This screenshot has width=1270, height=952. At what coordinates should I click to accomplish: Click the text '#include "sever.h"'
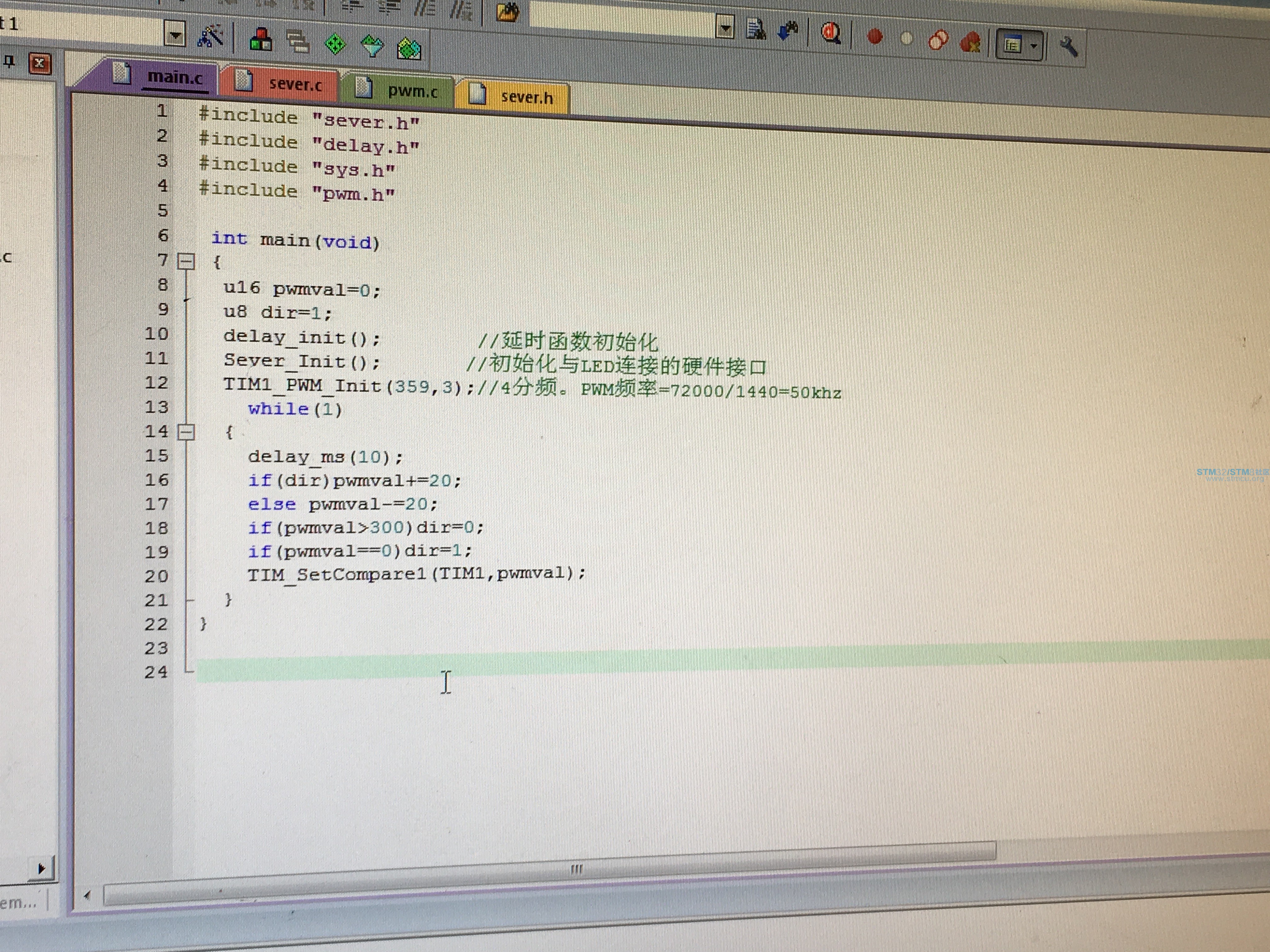(309, 119)
